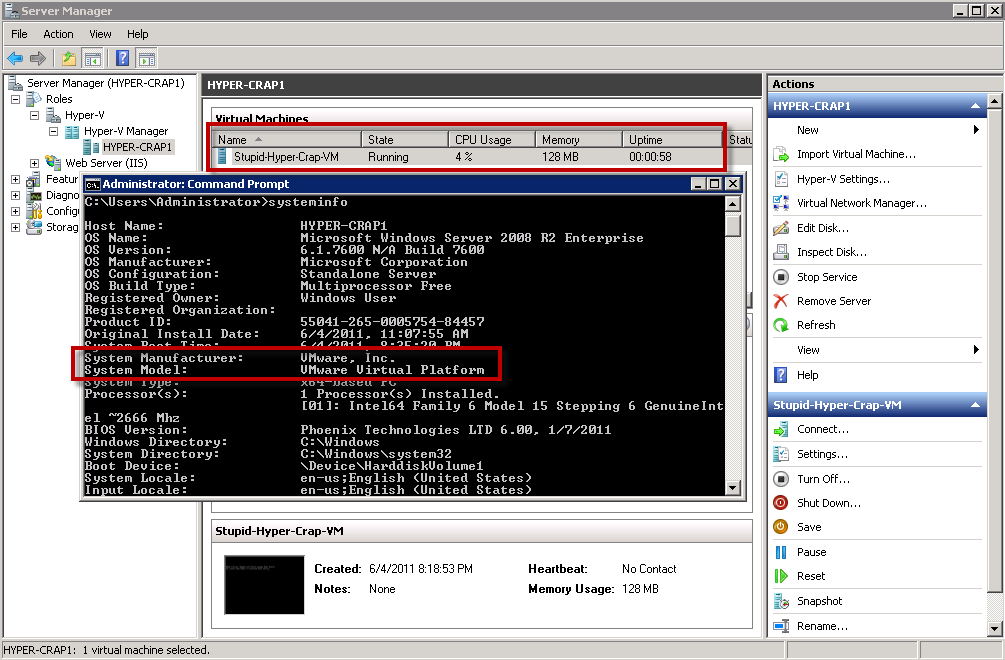Sort virtual machines by State column
The image size is (1005, 660).
(x=404, y=140)
